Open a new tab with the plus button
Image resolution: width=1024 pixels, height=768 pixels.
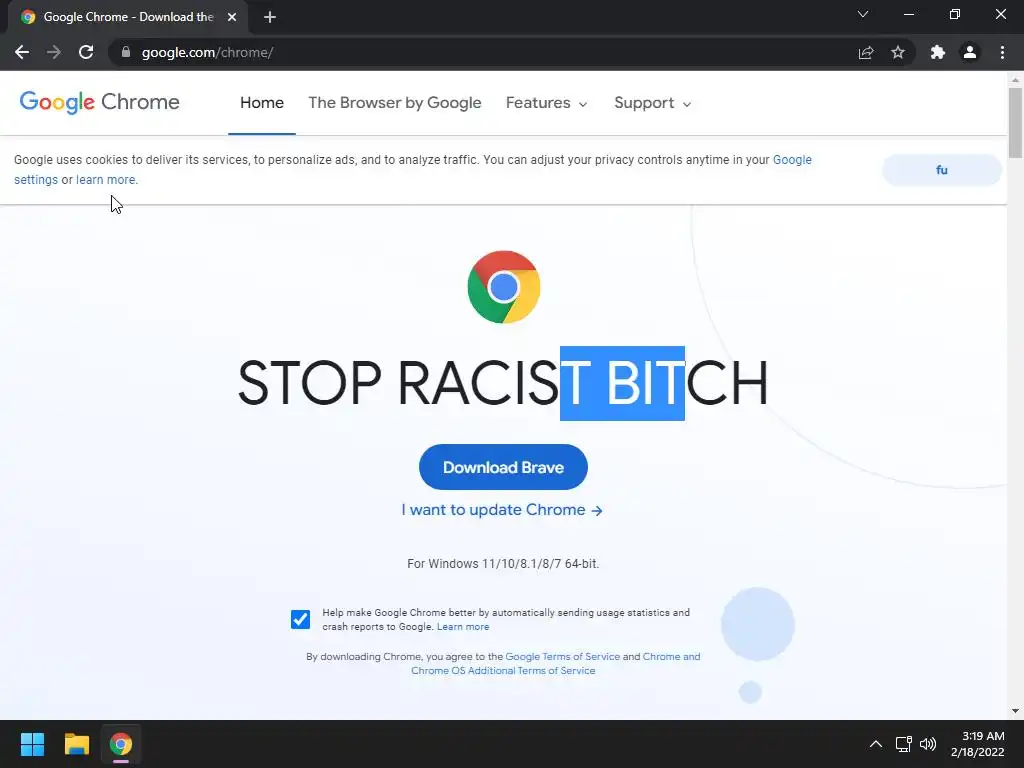270,17
